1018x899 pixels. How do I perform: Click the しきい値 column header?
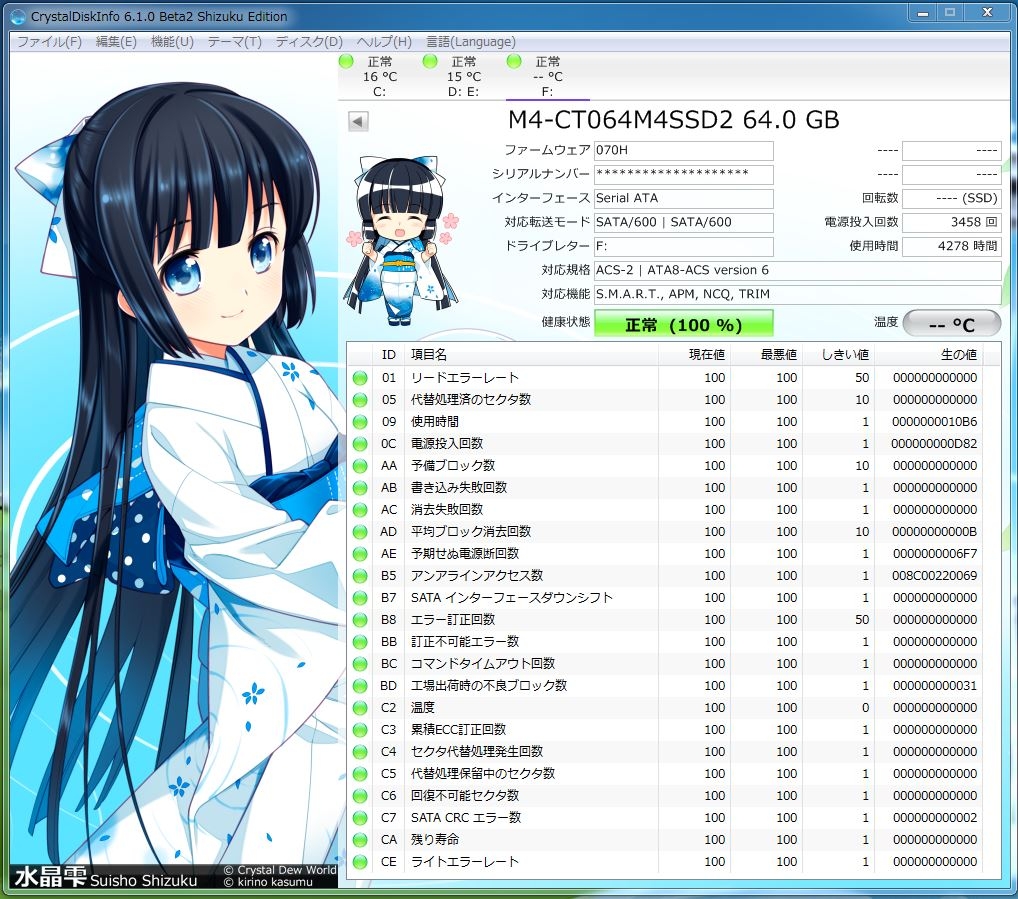click(x=838, y=354)
